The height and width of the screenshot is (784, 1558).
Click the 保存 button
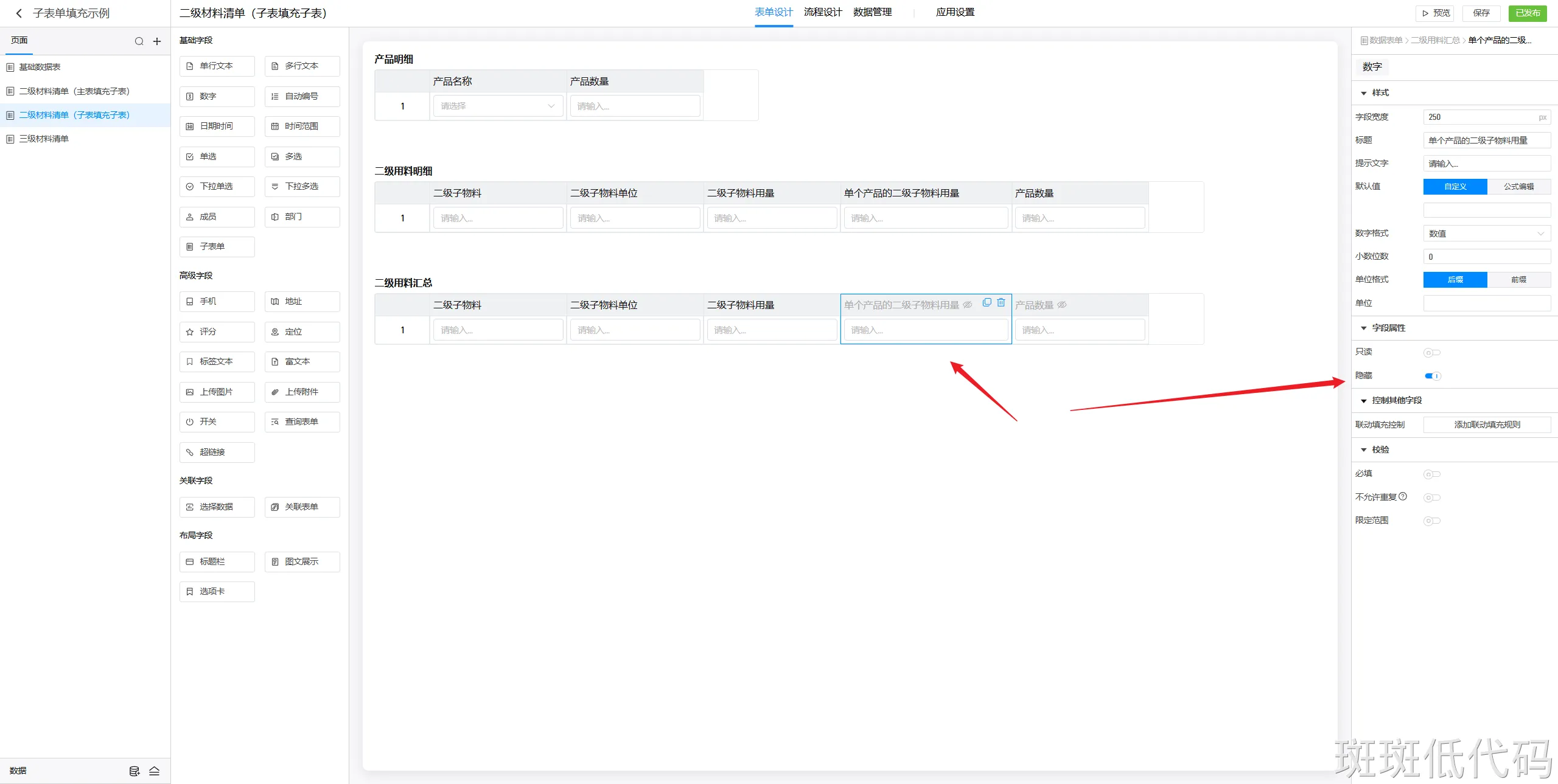point(1481,13)
